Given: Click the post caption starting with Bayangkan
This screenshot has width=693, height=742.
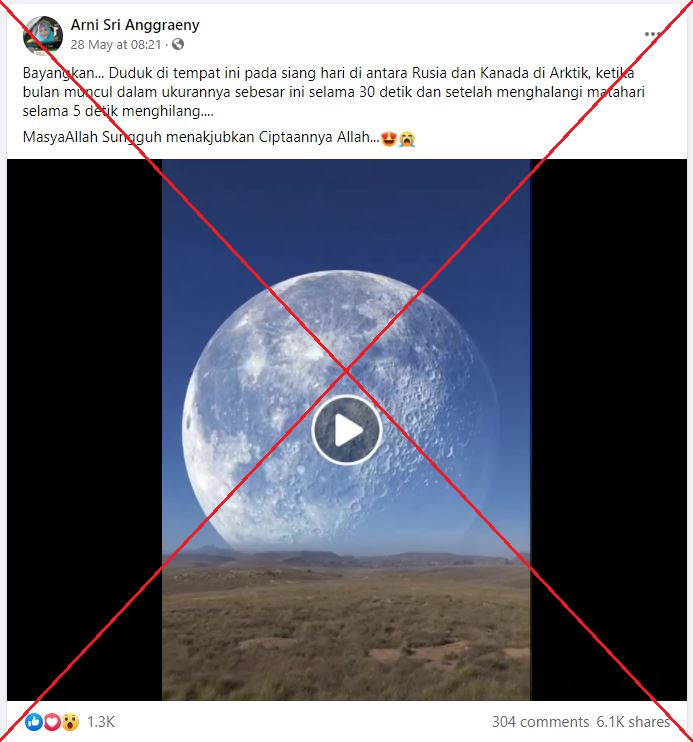Looking at the screenshot, I should click(x=334, y=92).
